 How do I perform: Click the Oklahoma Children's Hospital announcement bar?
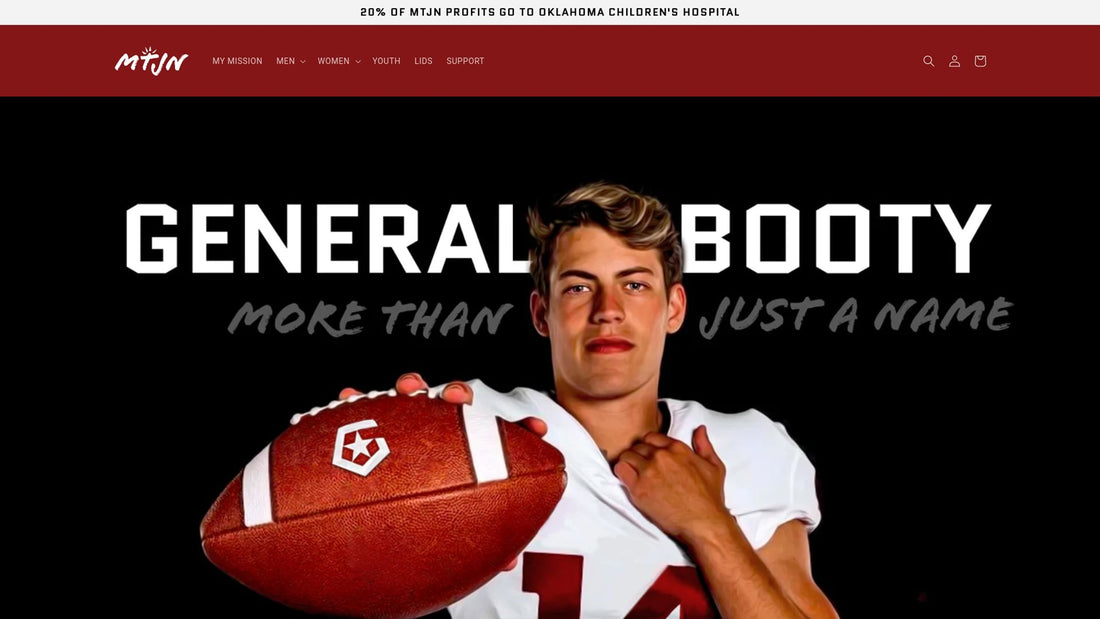coord(550,12)
